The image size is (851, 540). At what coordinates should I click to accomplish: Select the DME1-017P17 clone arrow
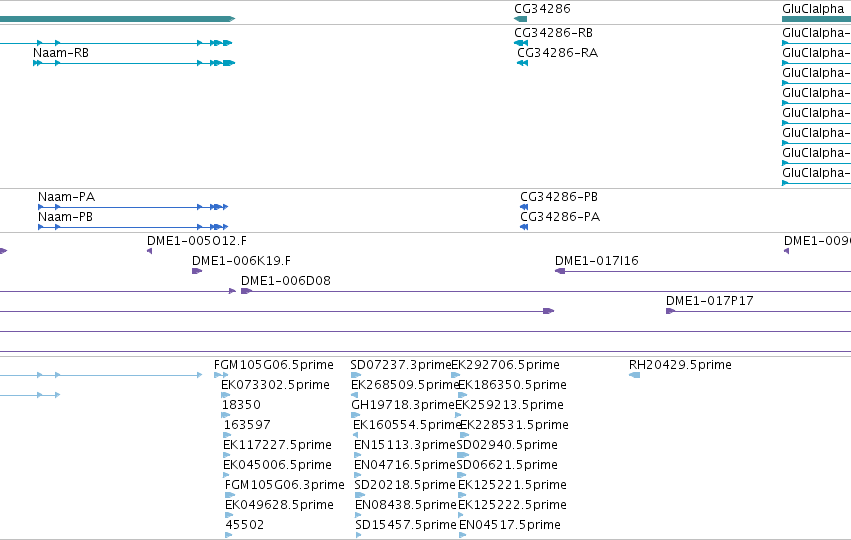click(670, 311)
